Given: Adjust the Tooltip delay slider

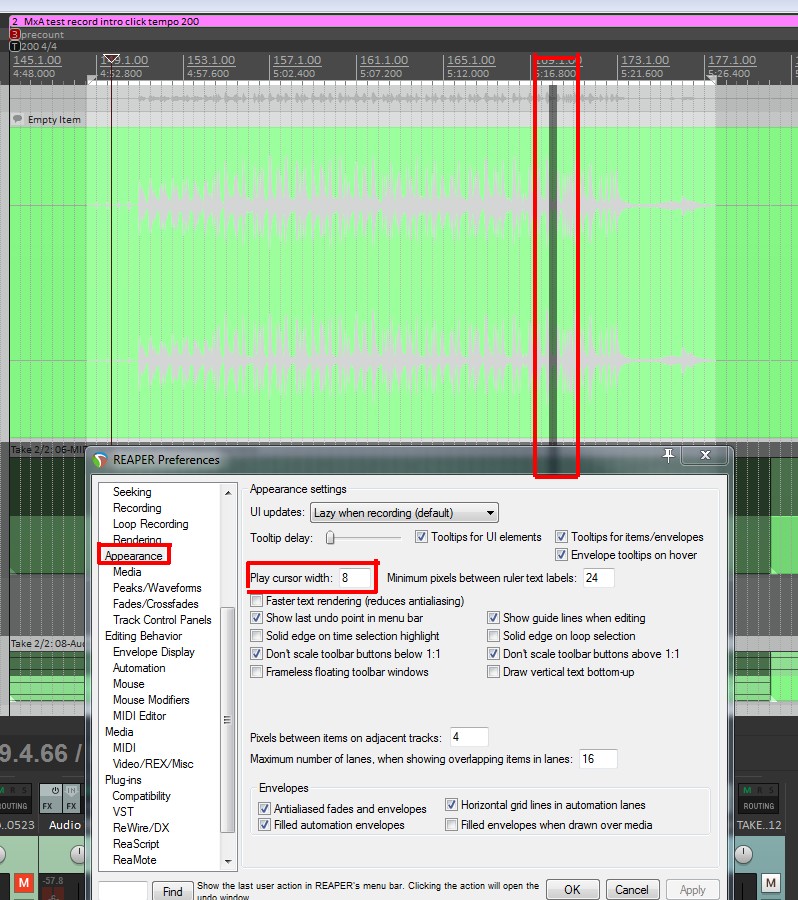Looking at the screenshot, I should (330, 538).
